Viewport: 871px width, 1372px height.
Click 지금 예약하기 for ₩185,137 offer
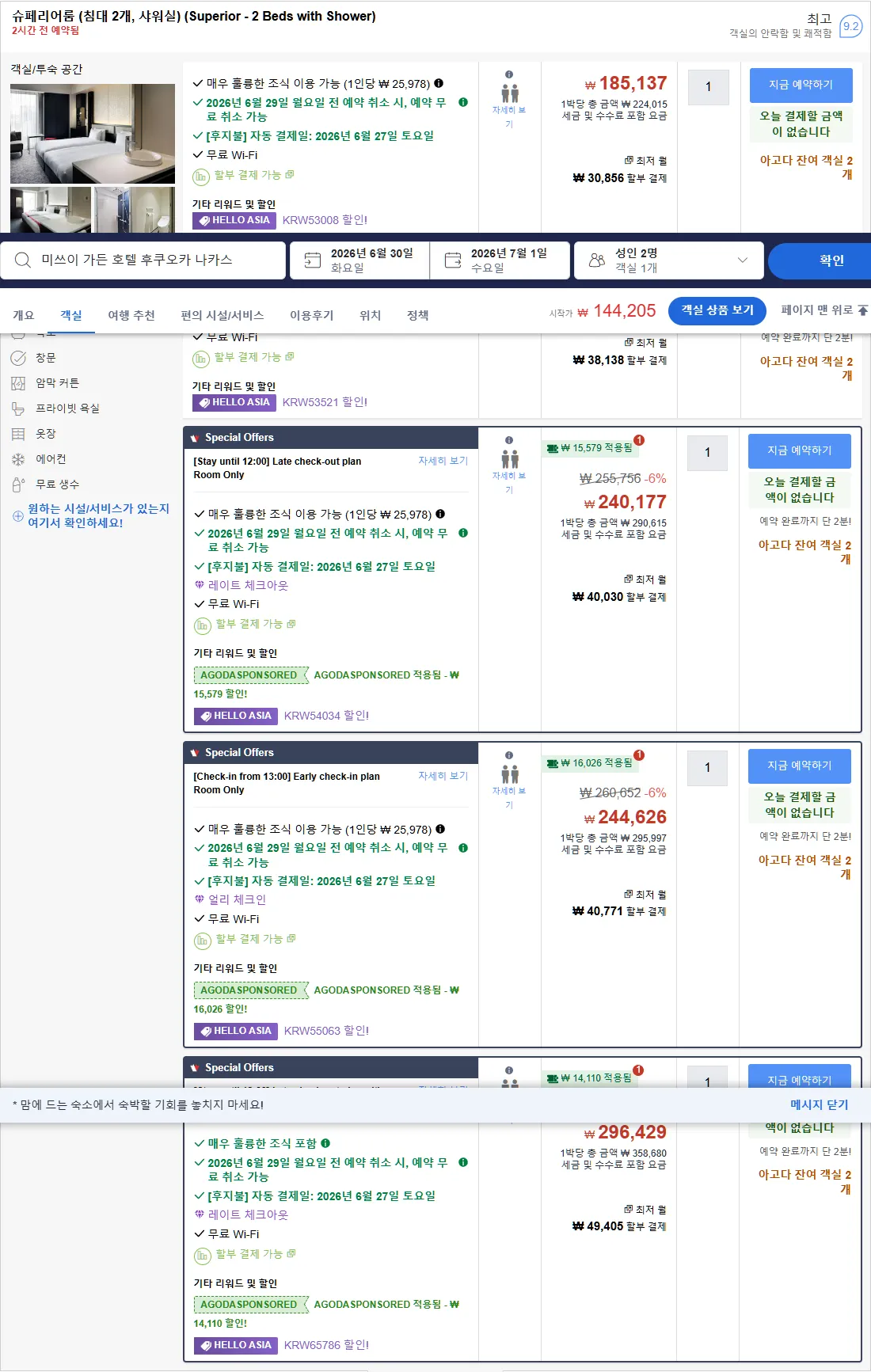click(801, 85)
